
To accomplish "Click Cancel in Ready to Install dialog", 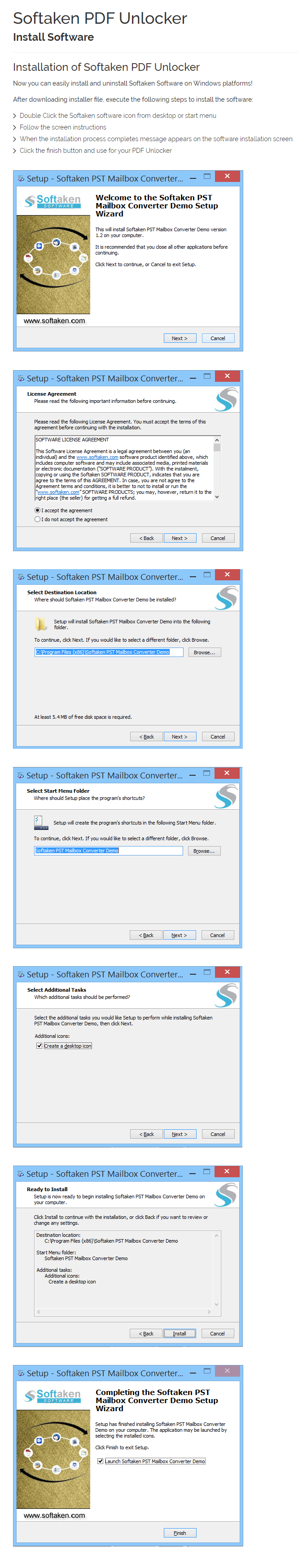I will tap(218, 1334).
